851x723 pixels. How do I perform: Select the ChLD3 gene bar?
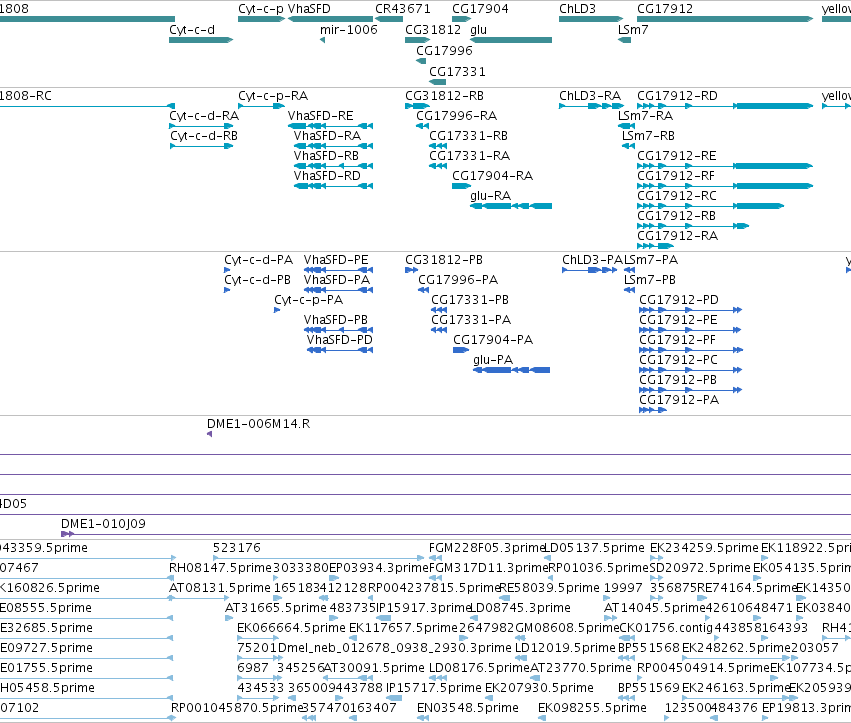pyautogui.click(x=590, y=19)
